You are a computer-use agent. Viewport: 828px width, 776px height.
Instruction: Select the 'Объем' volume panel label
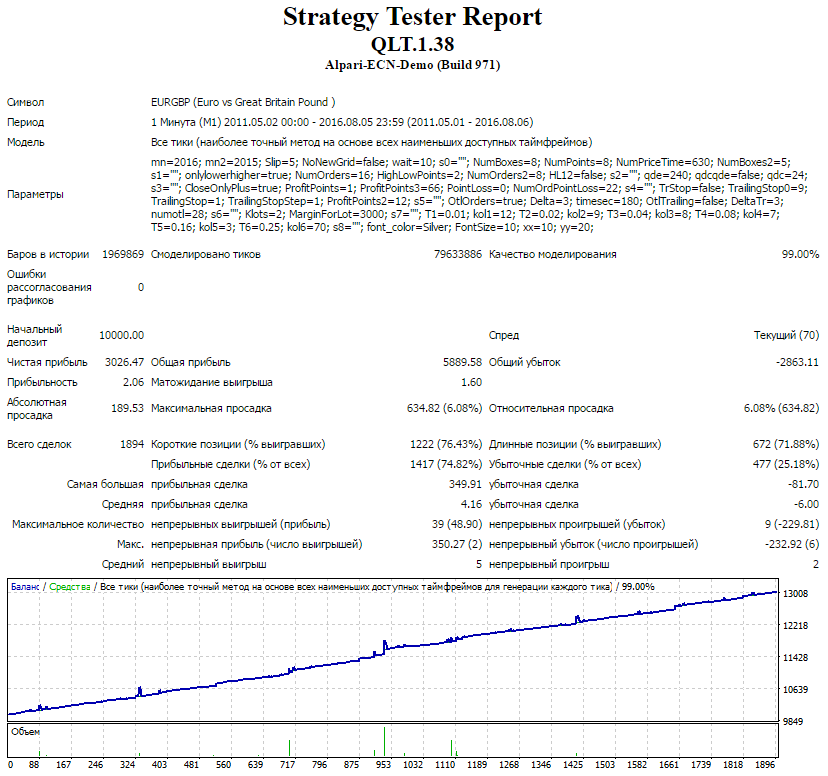[x=25, y=732]
